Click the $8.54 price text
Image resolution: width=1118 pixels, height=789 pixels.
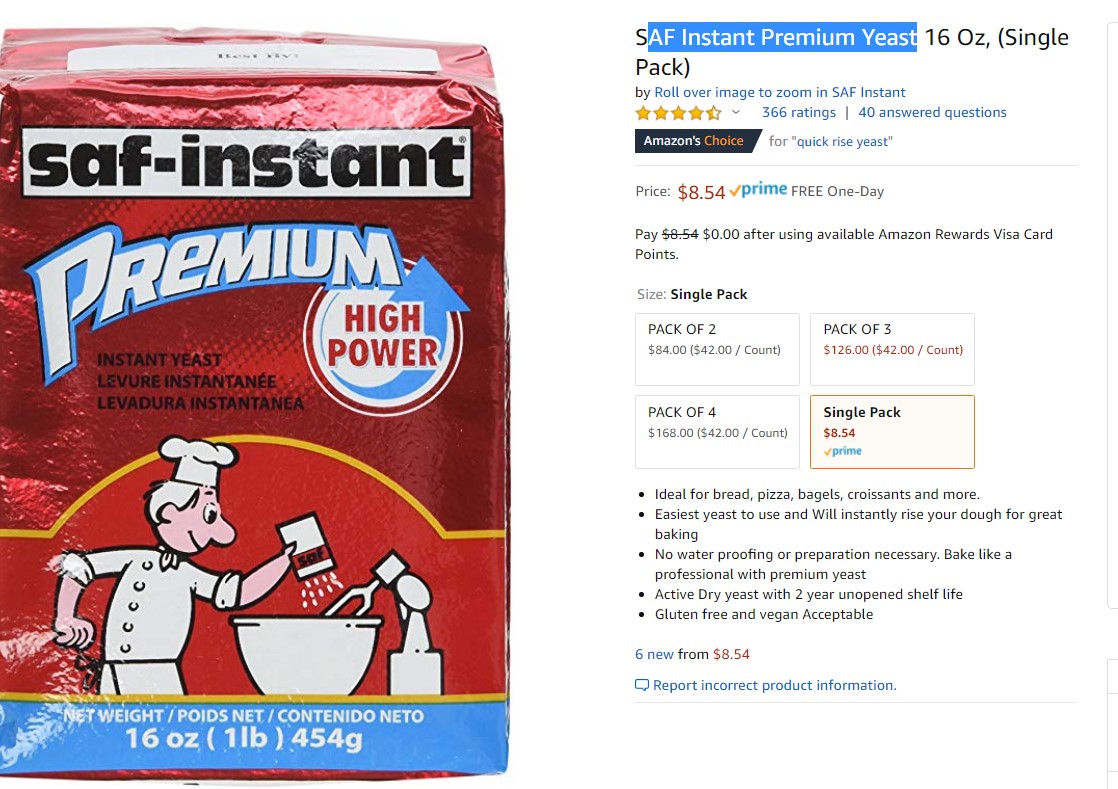(x=701, y=192)
